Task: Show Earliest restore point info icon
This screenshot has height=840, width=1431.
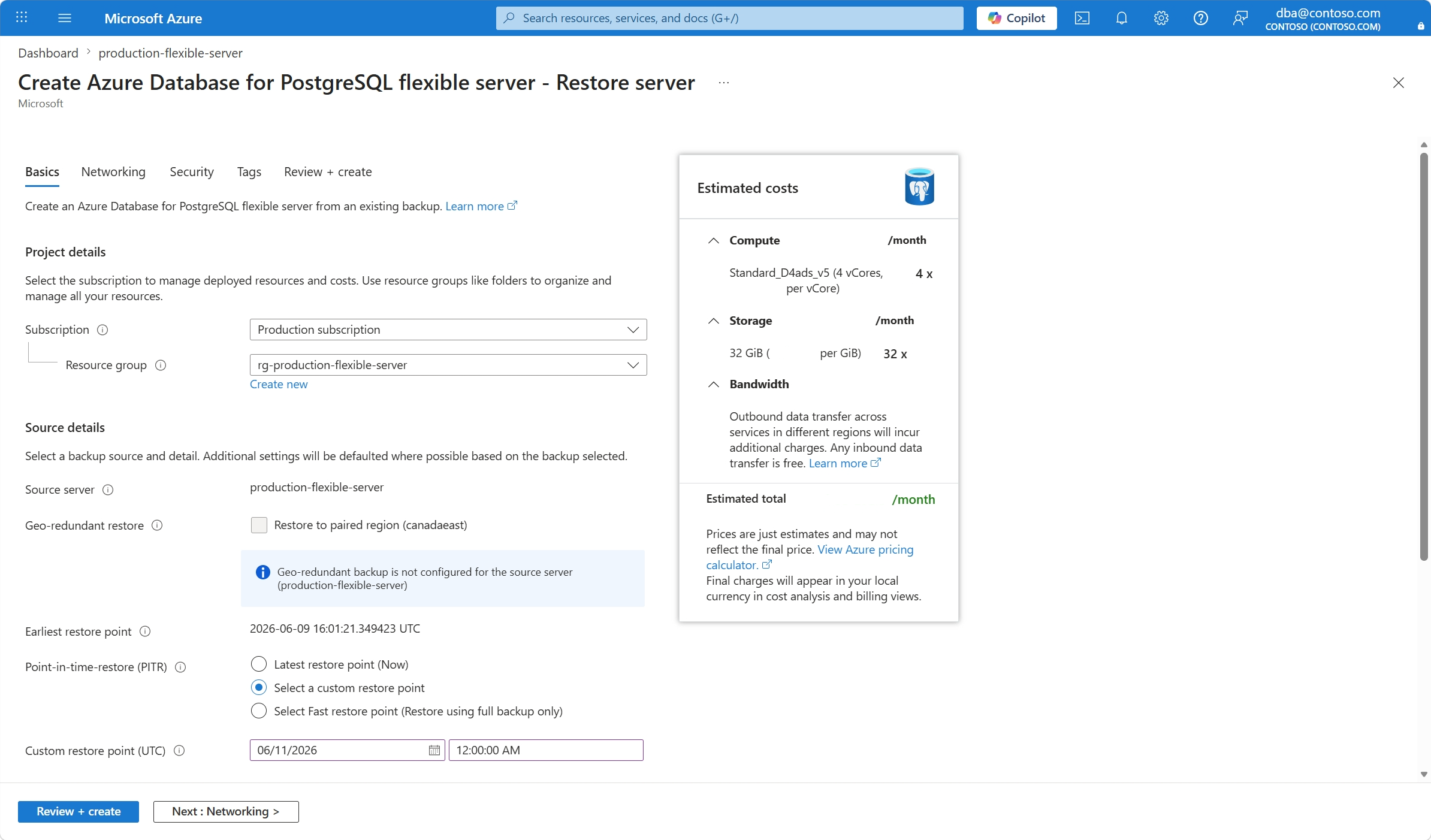Action: click(x=145, y=631)
